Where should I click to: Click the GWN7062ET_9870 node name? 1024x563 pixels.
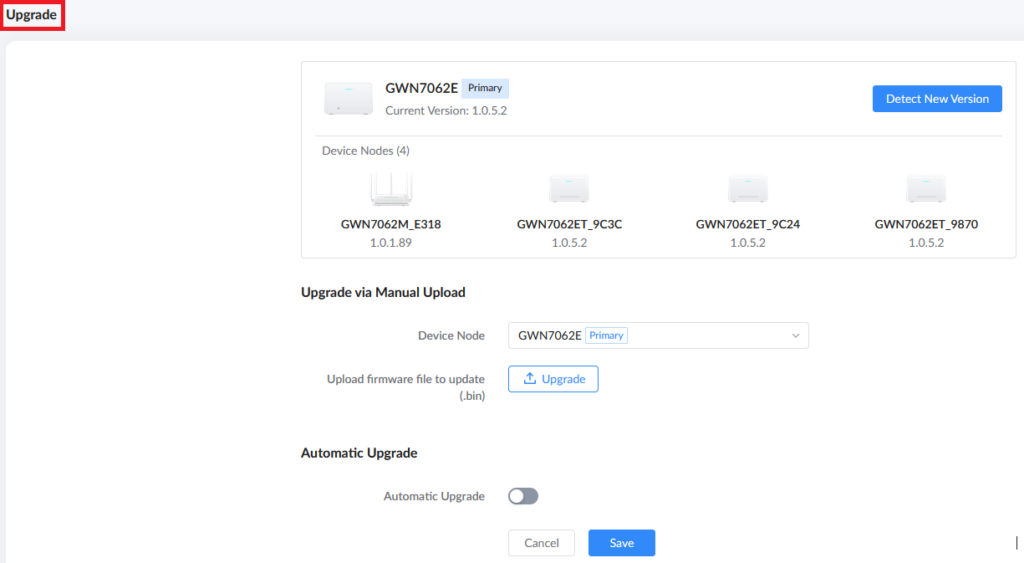pos(926,224)
